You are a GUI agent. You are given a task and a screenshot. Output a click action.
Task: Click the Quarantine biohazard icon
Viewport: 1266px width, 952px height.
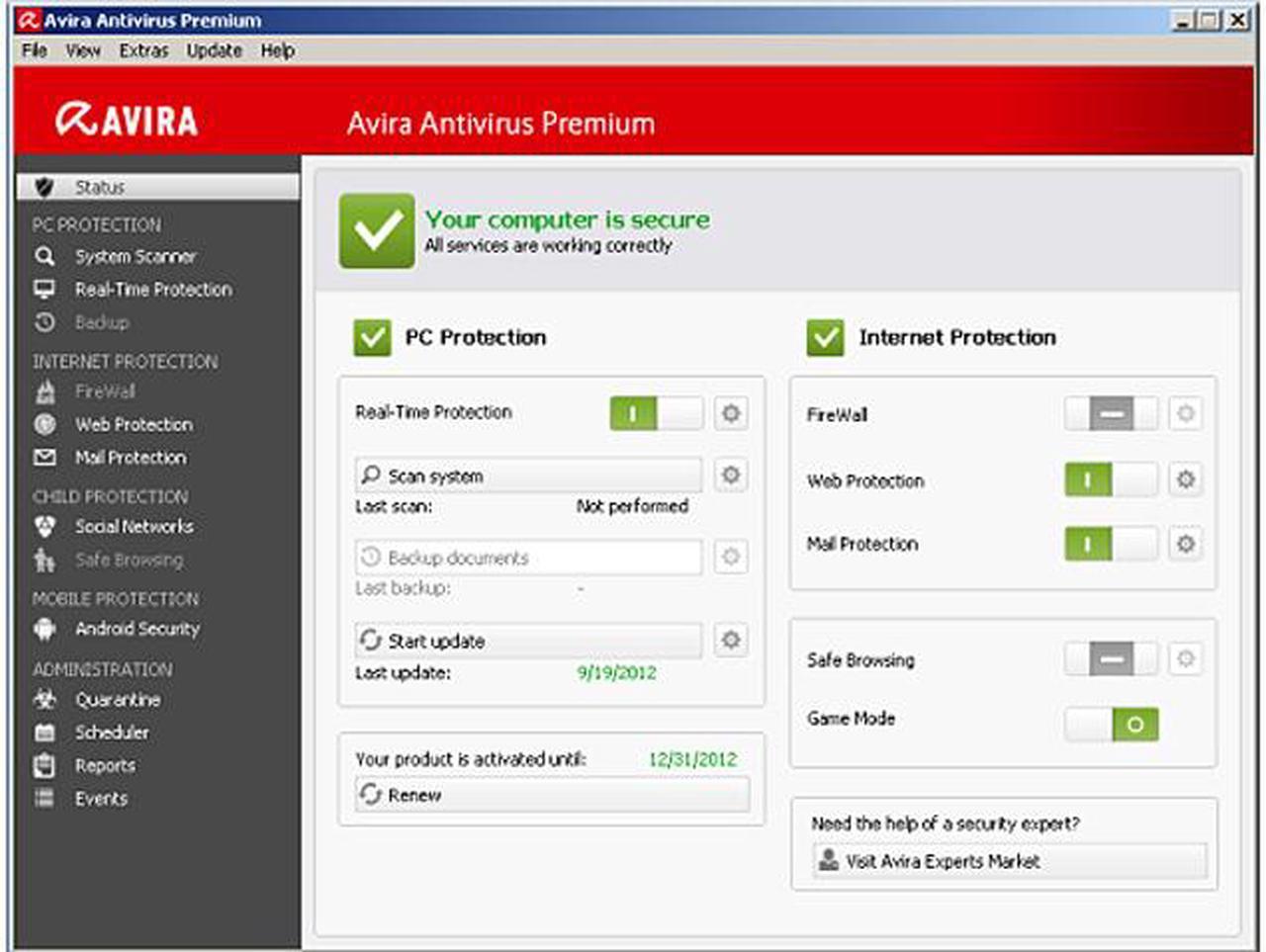pyautogui.click(x=45, y=699)
